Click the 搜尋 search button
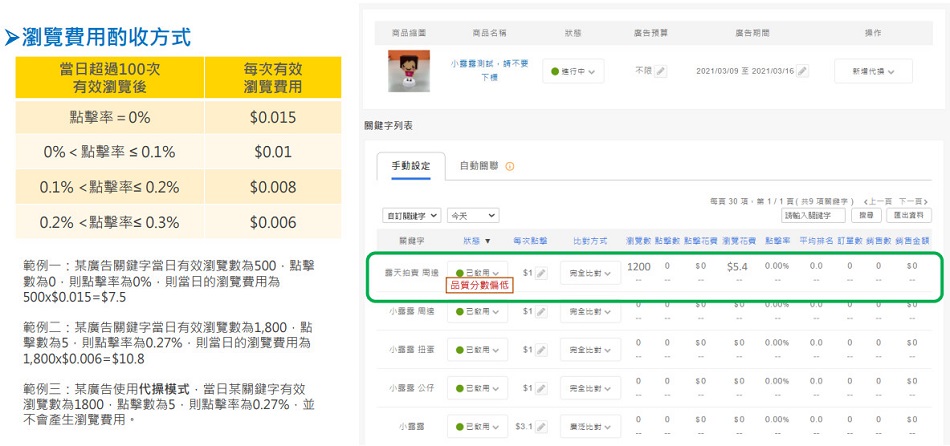The width and height of the screenshot is (950, 446). (x=867, y=215)
